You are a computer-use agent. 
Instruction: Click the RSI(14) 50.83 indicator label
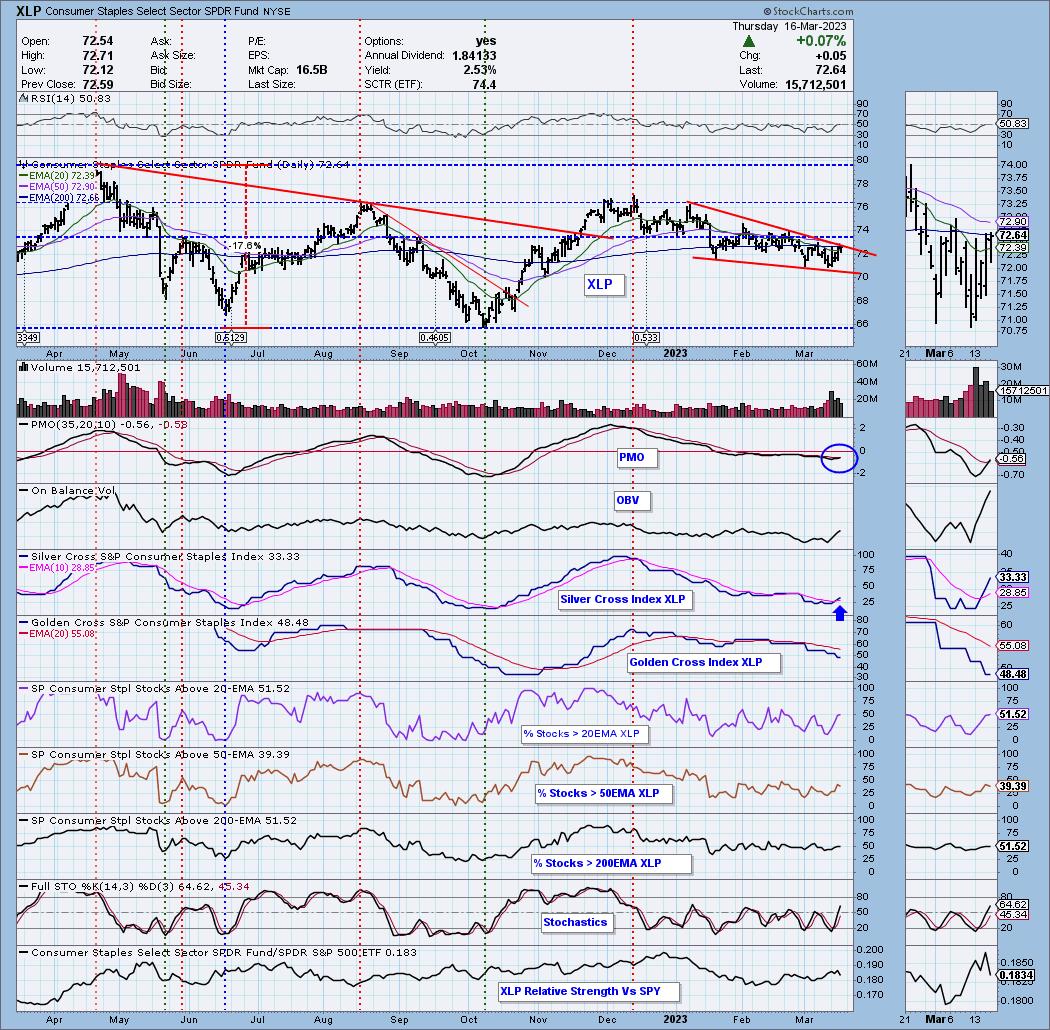point(70,98)
